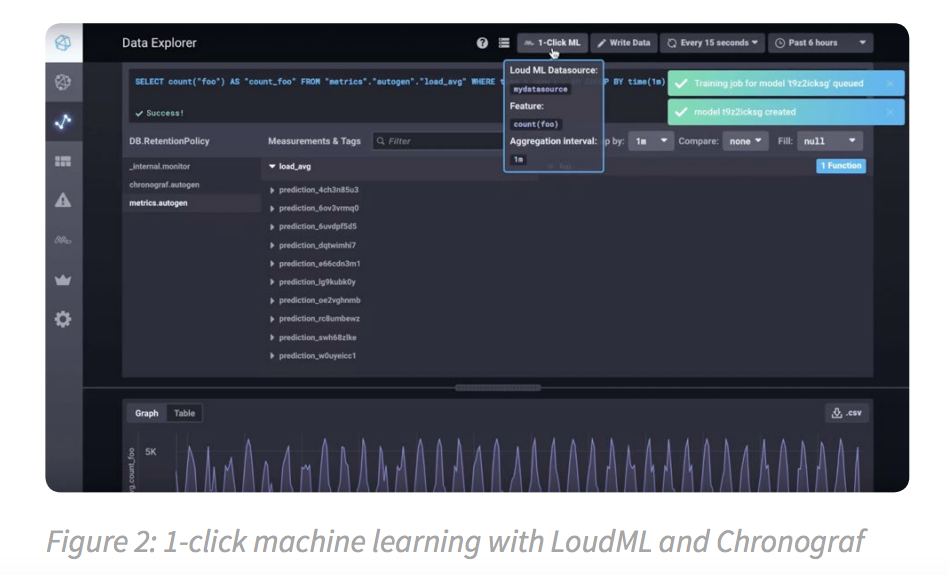Open the Compare none dropdown
The height and width of the screenshot is (575, 948).
[x=745, y=141]
